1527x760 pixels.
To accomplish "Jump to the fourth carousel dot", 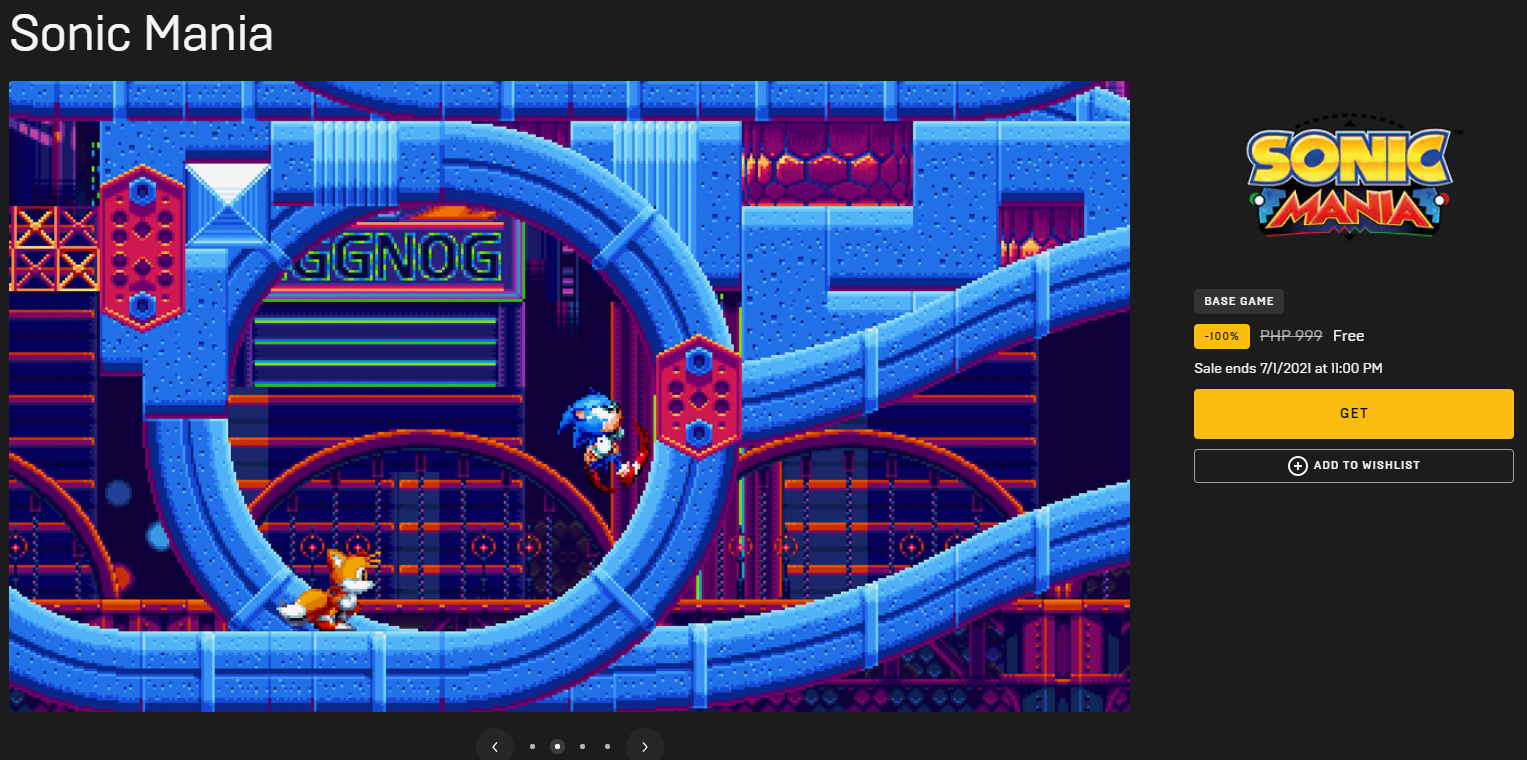I will point(607,746).
